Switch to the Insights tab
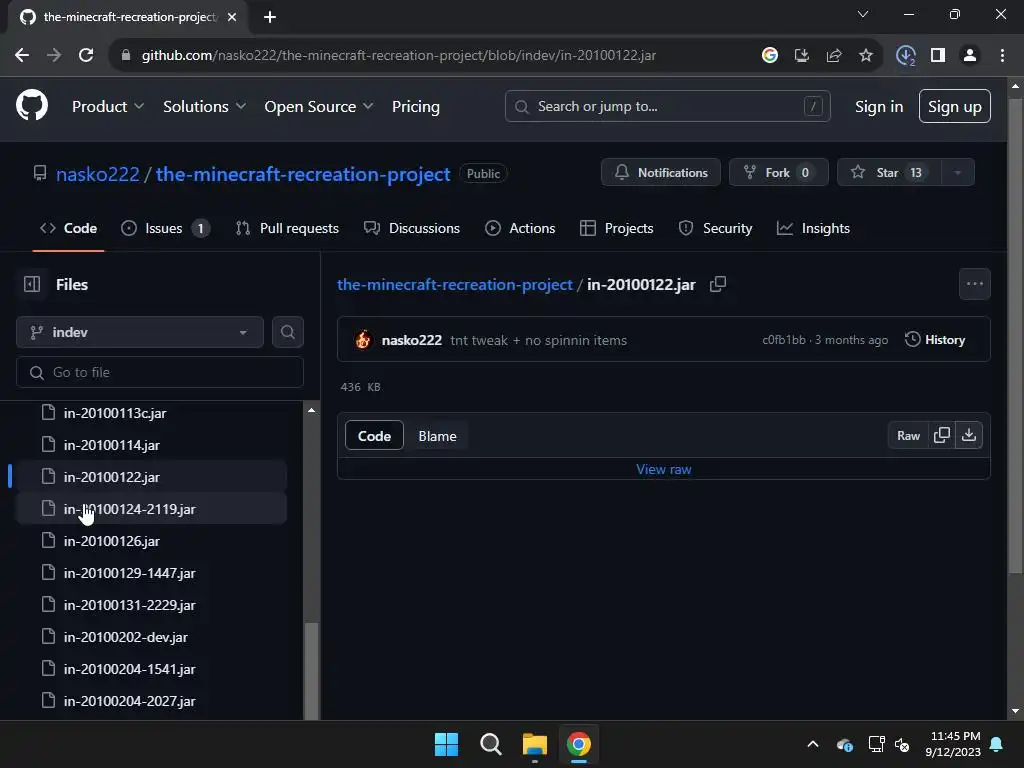Image resolution: width=1024 pixels, height=768 pixels. pos(813,228)
